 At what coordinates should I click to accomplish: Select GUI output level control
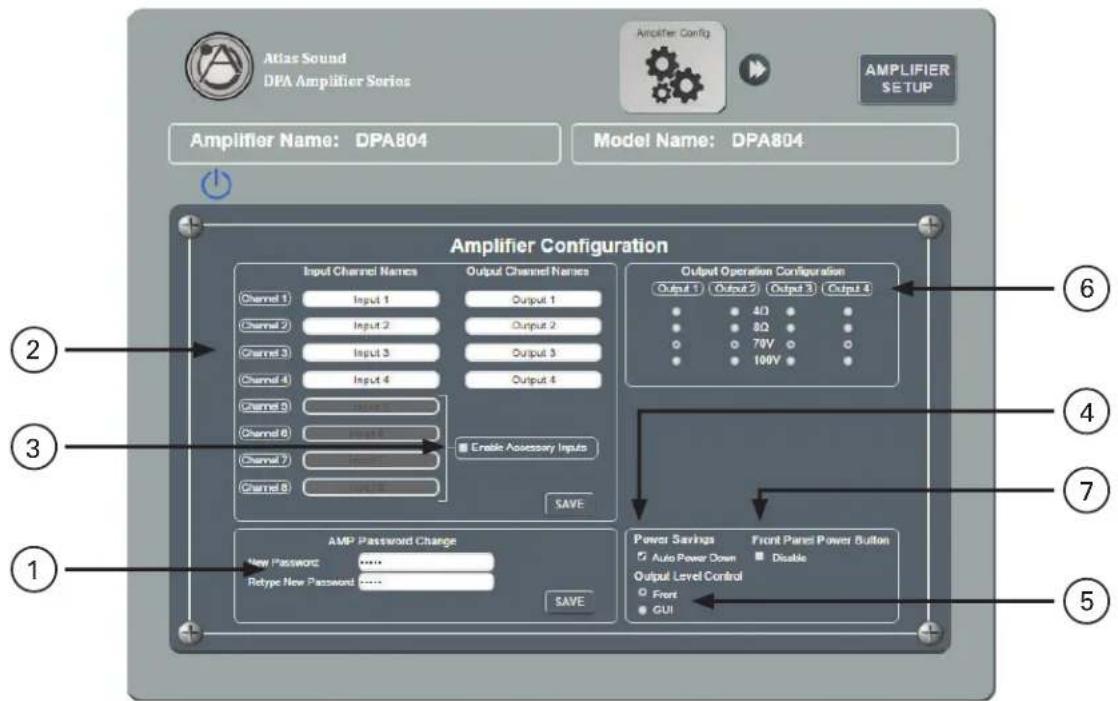pyautogui.click(x=642, y=610)
